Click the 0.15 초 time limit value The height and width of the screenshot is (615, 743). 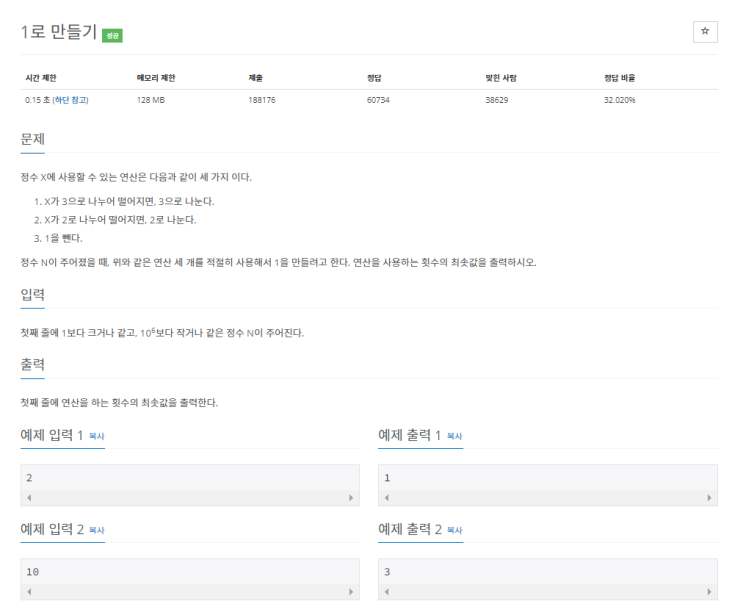click(x=37, y=100)
